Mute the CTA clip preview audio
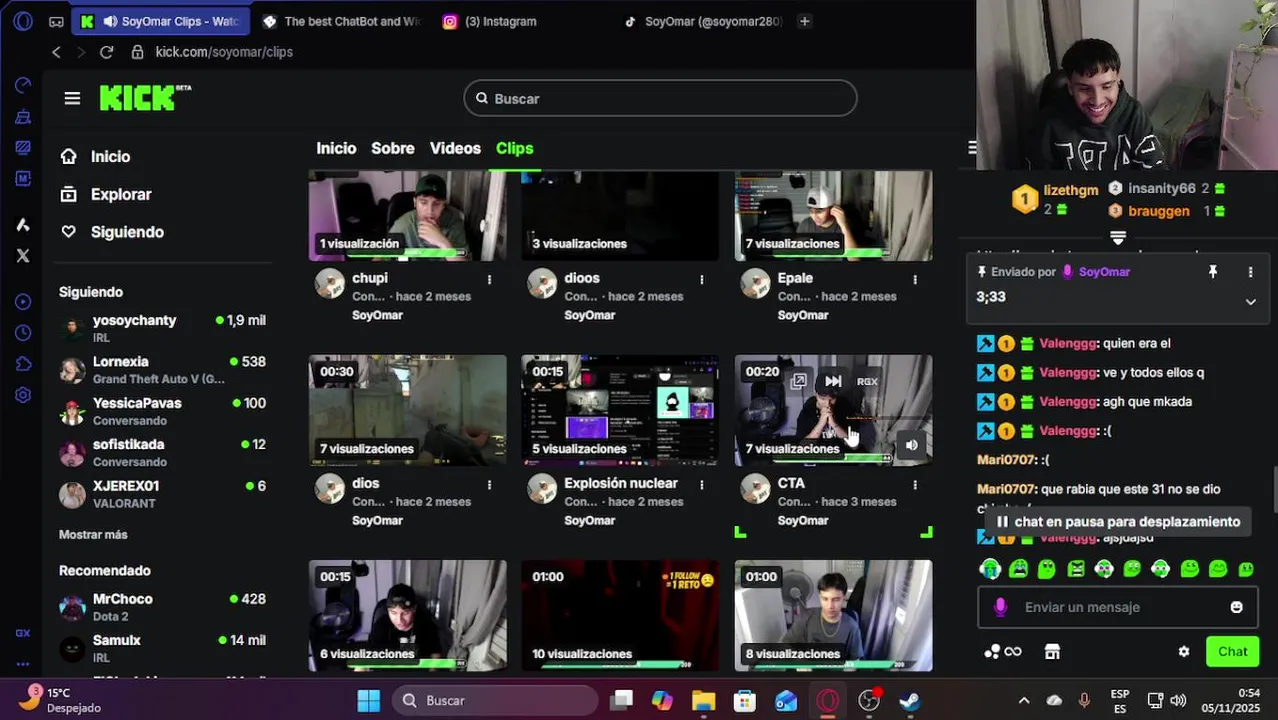Image resolution: width=1278 pixels, height=720 pixels. pos(911,445)
